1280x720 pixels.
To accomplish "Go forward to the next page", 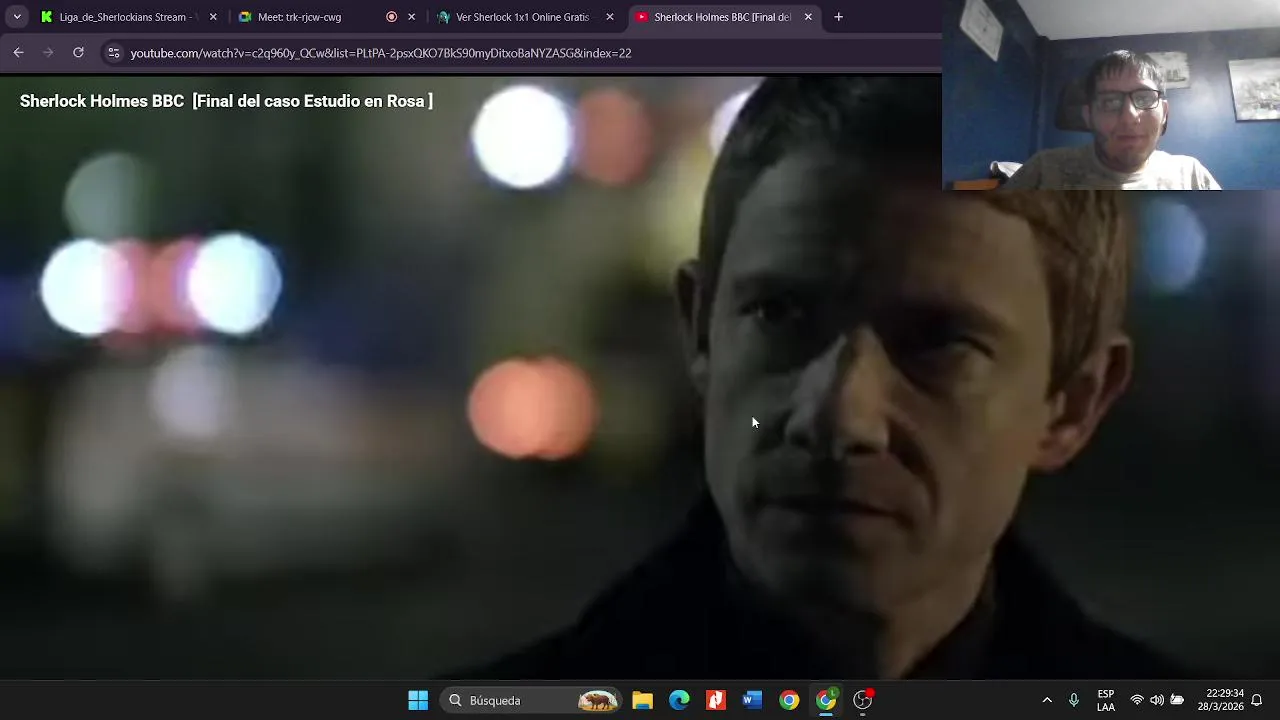I will coord(48,53).
